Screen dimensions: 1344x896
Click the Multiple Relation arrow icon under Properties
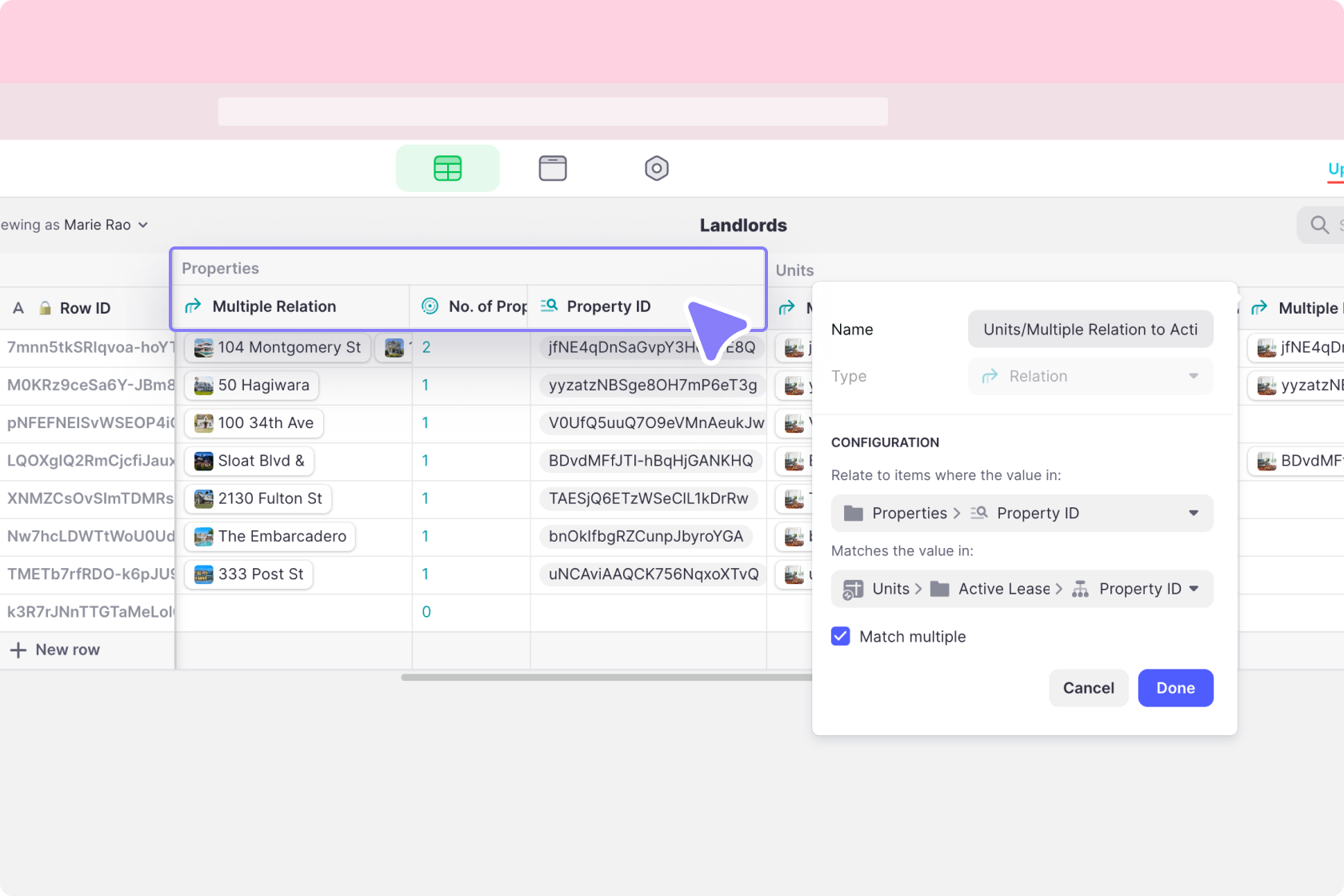(193, 306)
